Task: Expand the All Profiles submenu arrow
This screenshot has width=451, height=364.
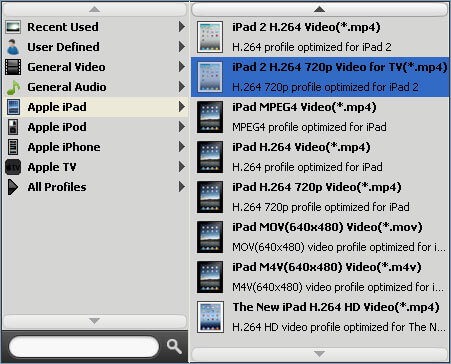Action: tap(182, 187)
